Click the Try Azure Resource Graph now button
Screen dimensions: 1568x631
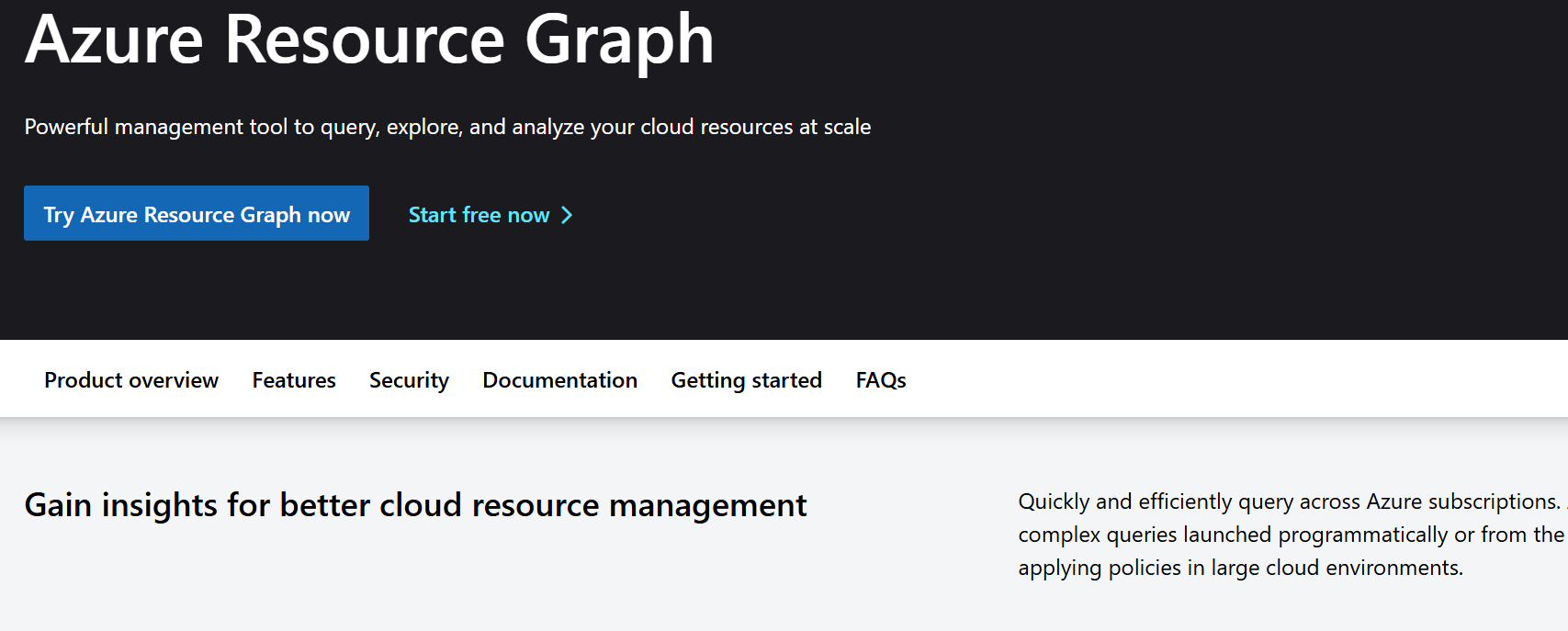click(x=197, y=214)
